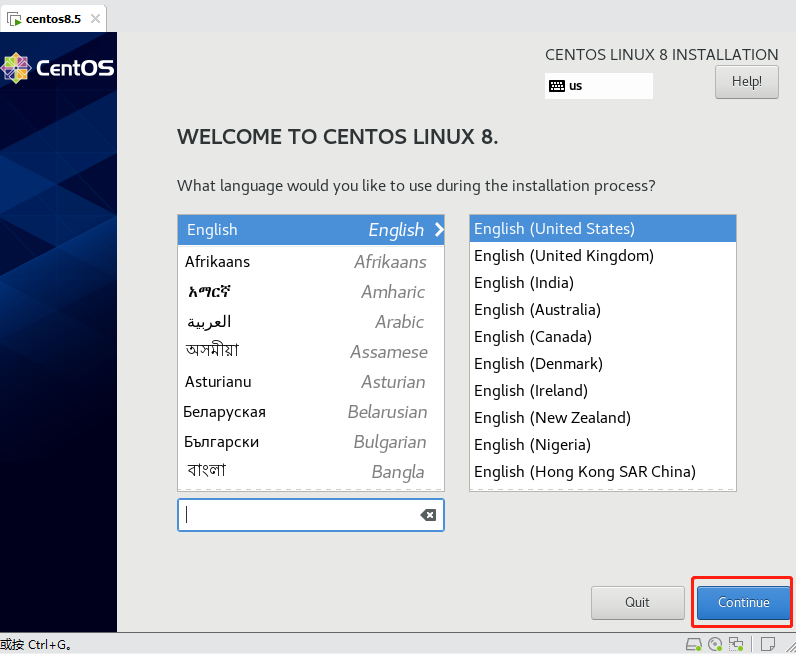This screenshot has height=654, width=796.
Task: Select Bangla language row
Action: 311,472
